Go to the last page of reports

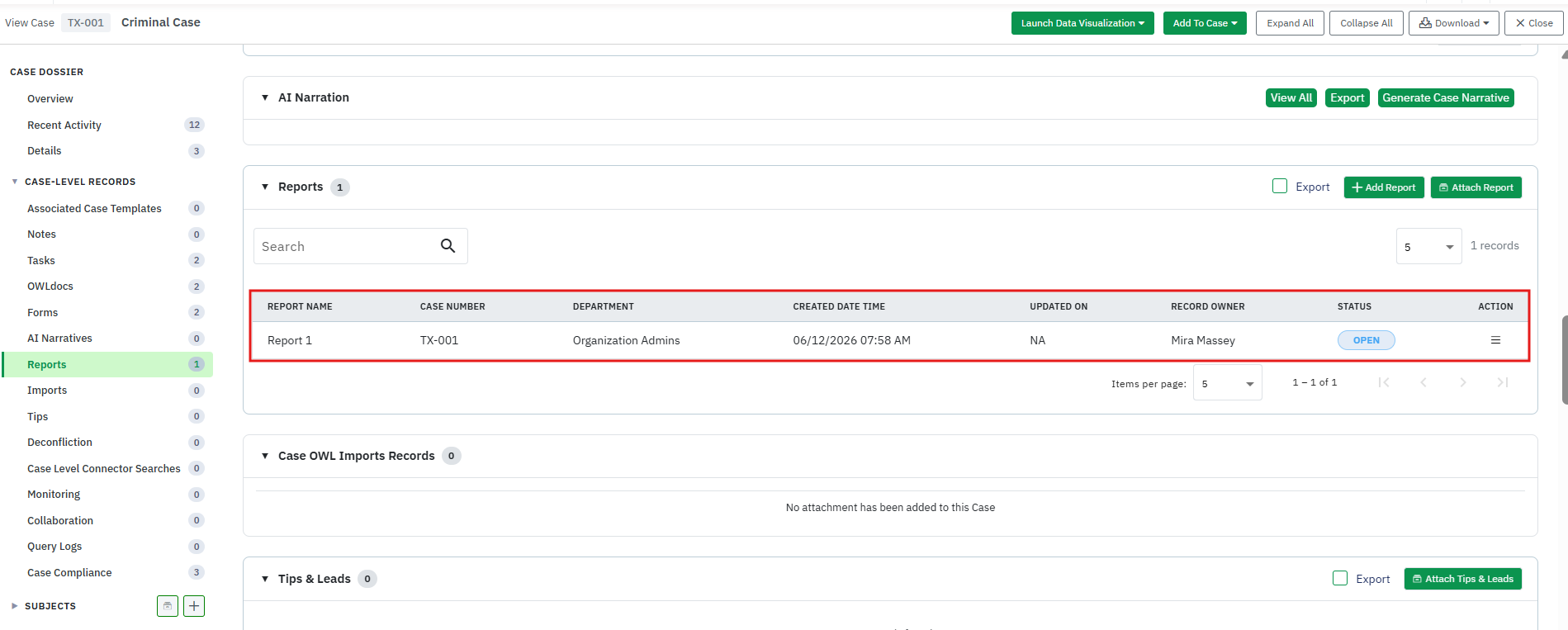coord(1503,382)
